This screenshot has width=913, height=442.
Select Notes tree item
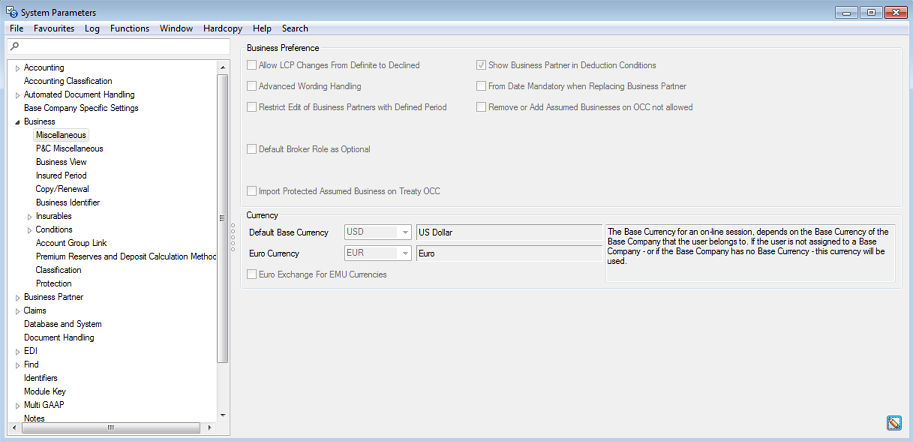(34, 418)
